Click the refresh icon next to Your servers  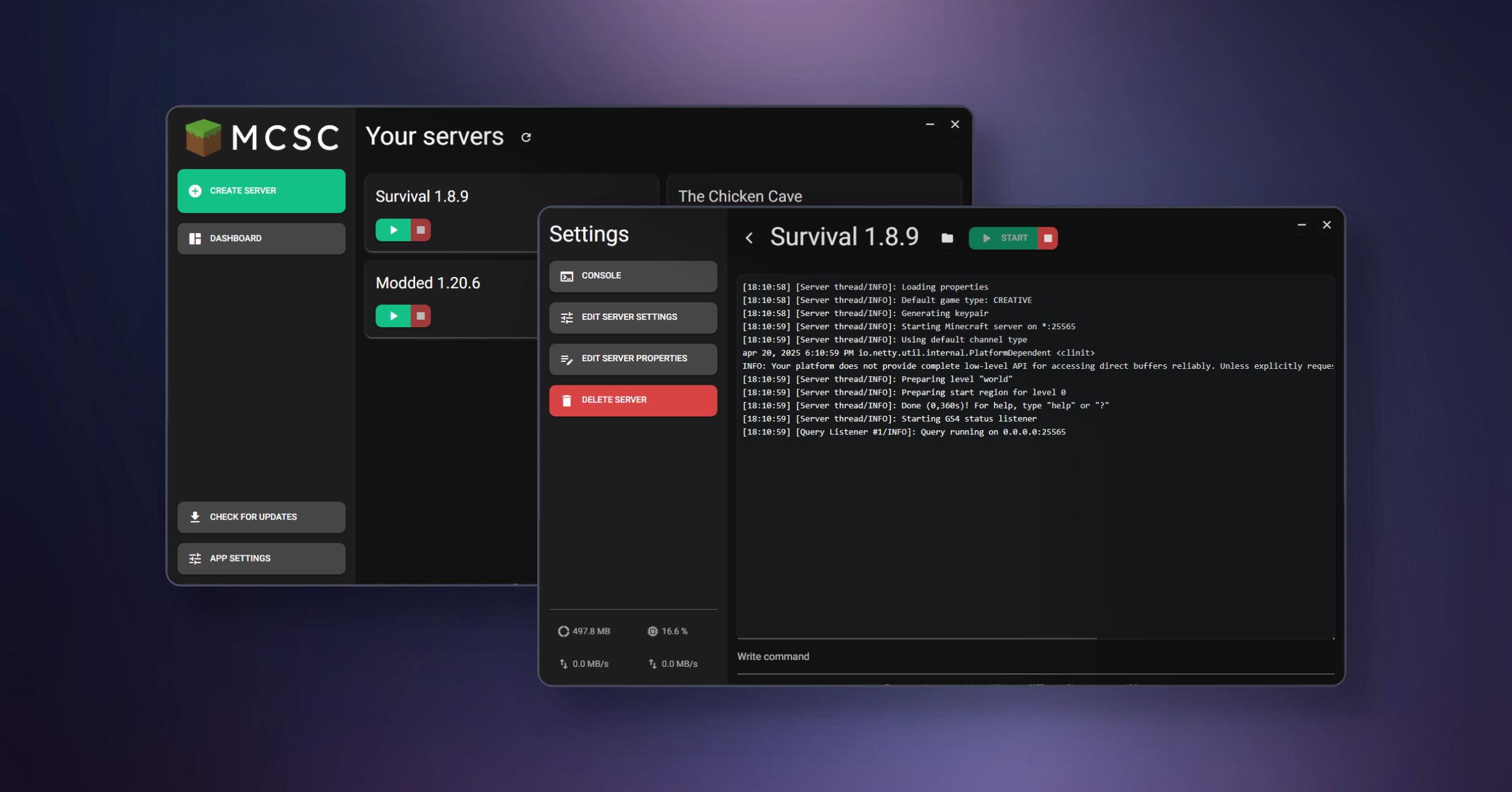(x=526, y=137)
